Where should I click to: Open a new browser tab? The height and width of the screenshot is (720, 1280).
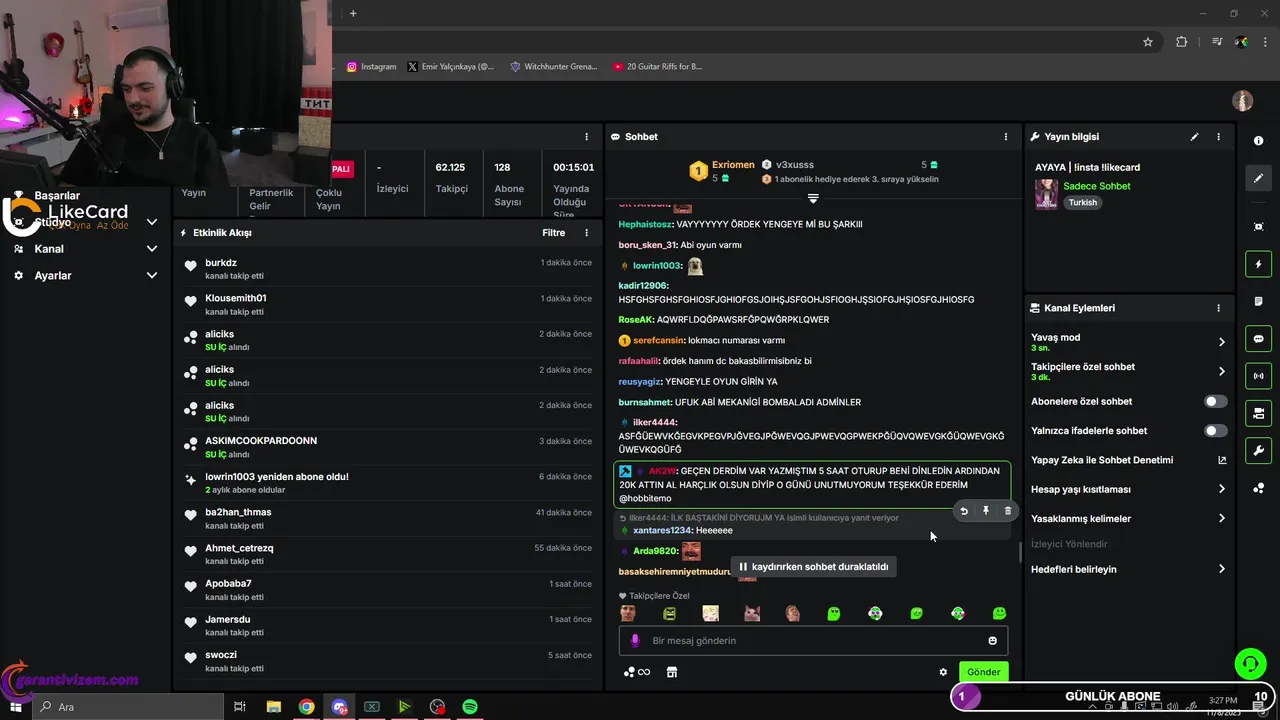pos(353,13)
